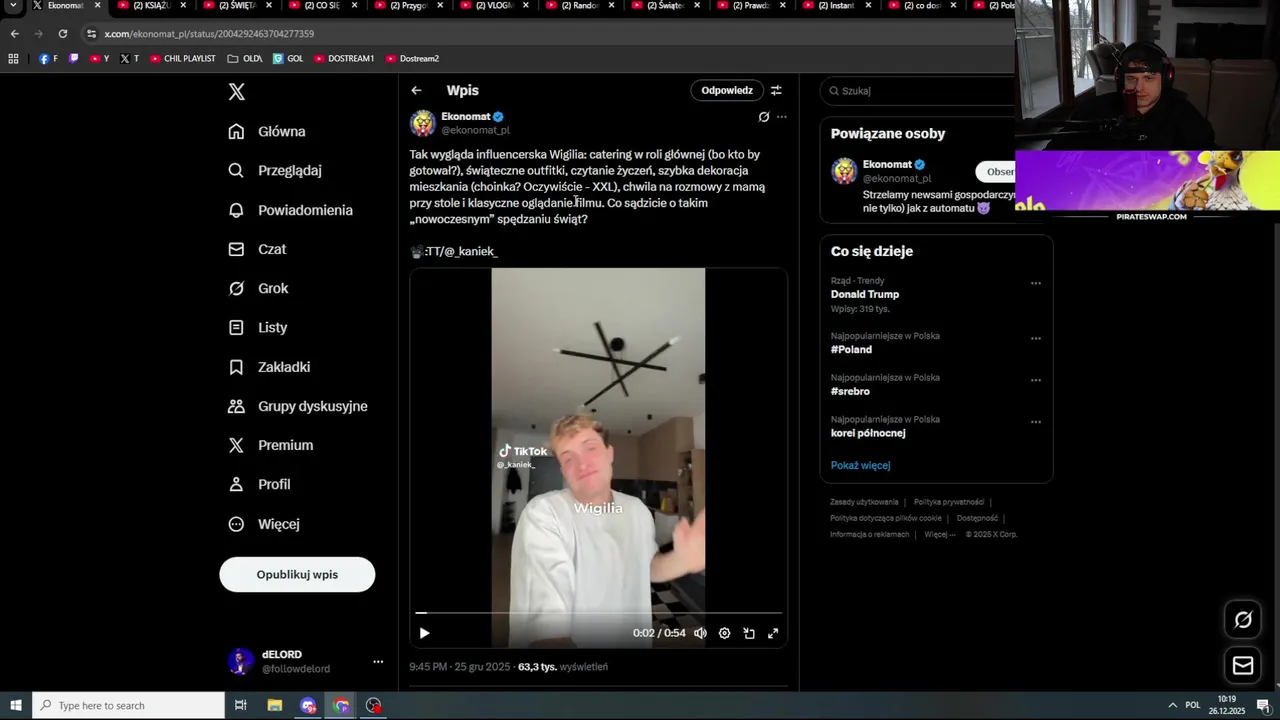
Task: Go back with the browser back arrow
Action: (x=14, y=33)
